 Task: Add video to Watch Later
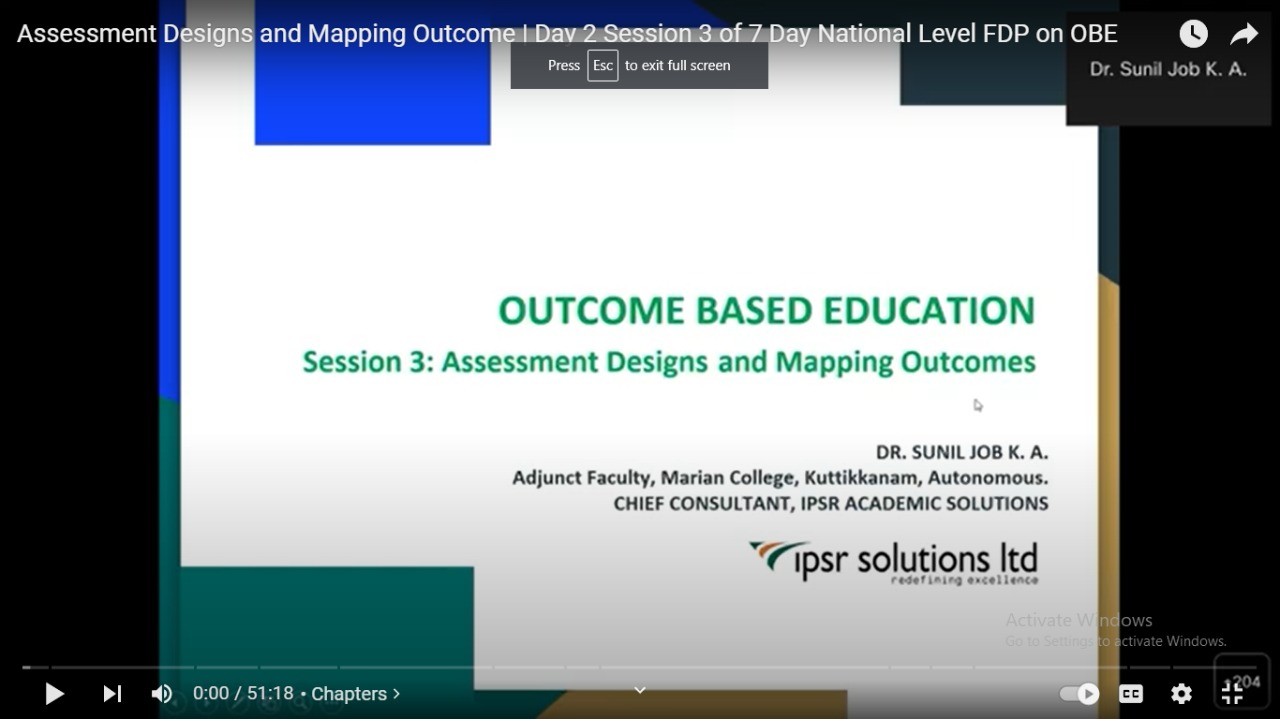(1193, 34)
